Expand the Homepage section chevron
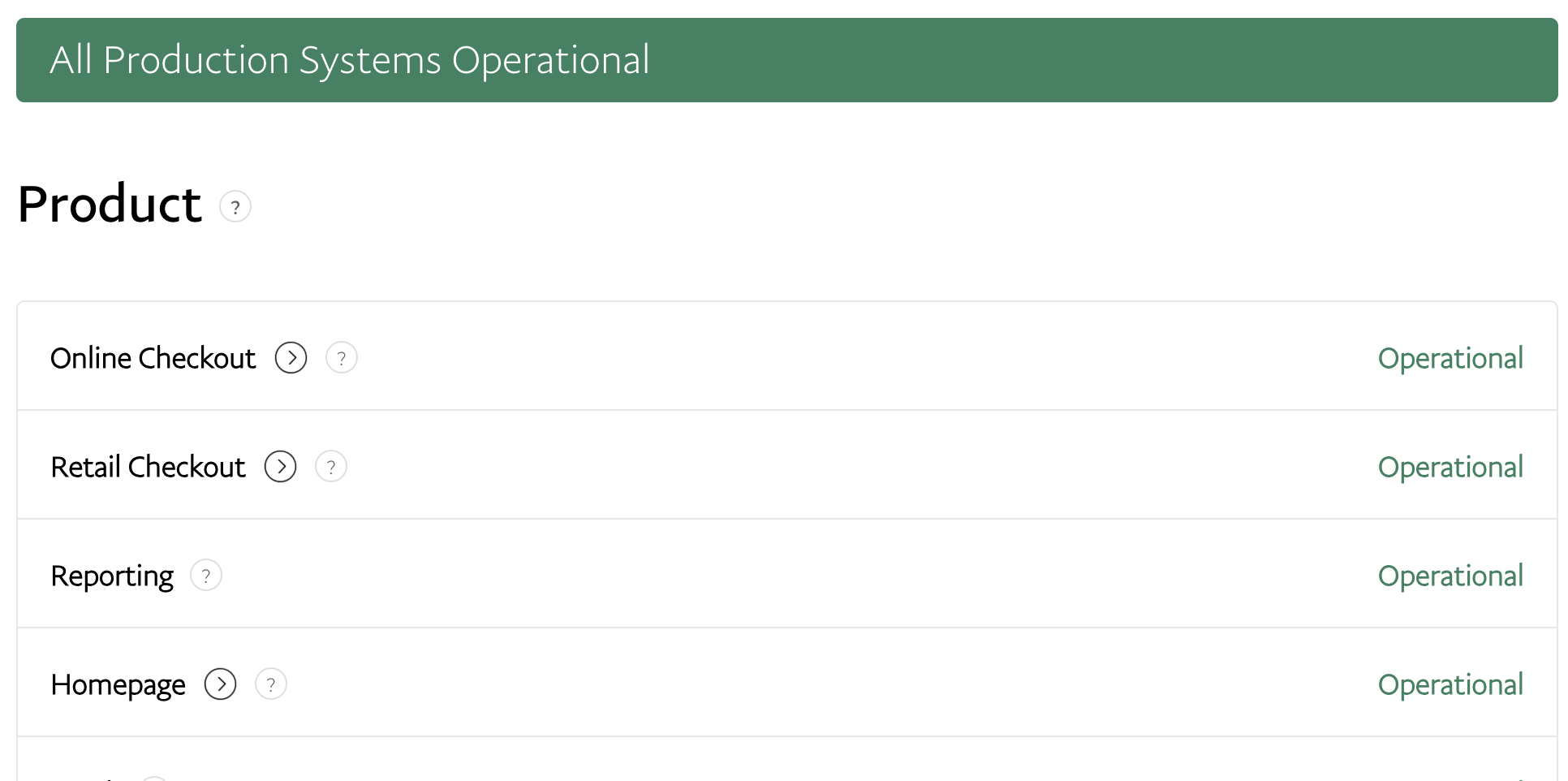 pos(221,684)
